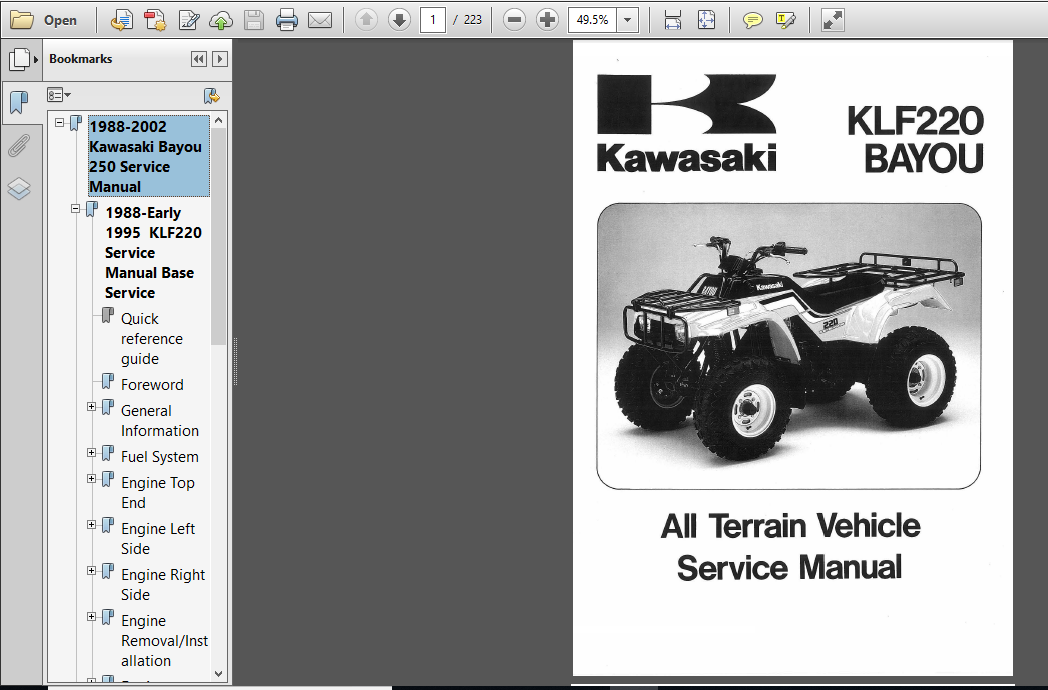1048x690 pixels.
Task: Open the Page Thumbnails panel icon
Action: 19,60
